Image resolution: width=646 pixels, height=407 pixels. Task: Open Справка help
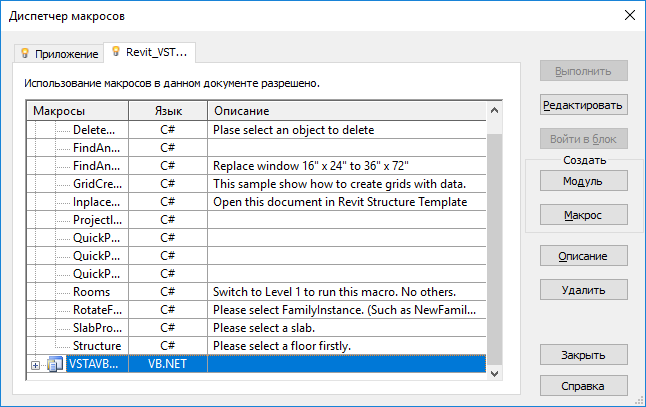583,386
